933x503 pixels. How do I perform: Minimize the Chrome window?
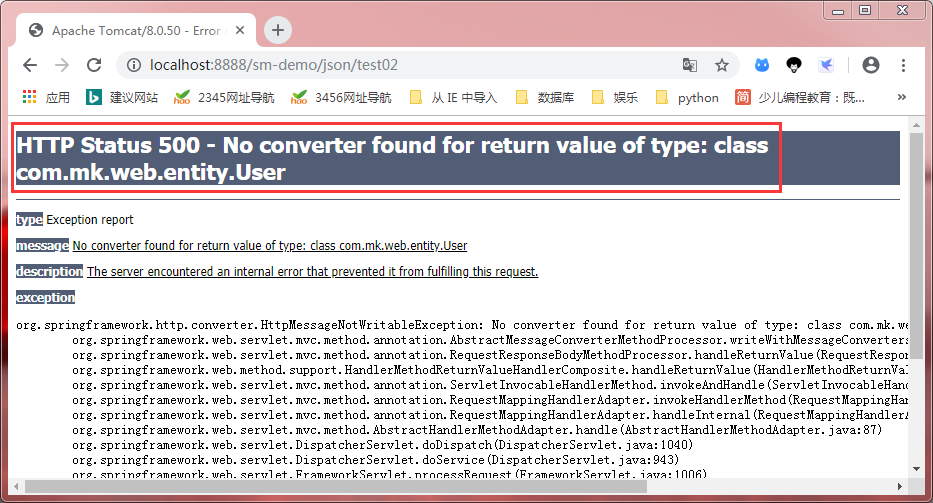pyautogui.click(x=838, y=10)
